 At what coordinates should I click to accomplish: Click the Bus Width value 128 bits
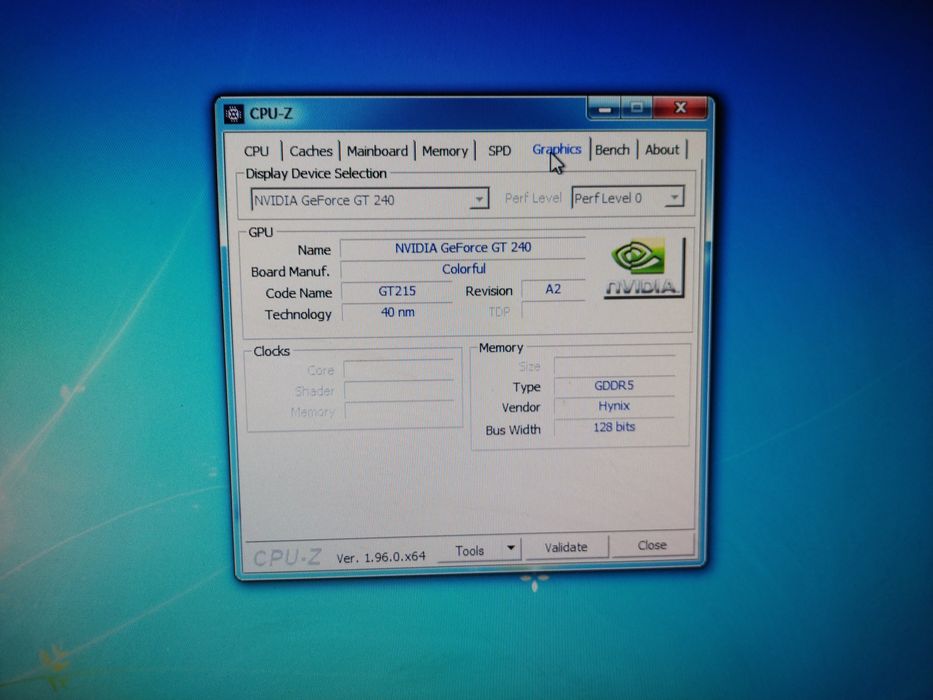tap(614, 427)
